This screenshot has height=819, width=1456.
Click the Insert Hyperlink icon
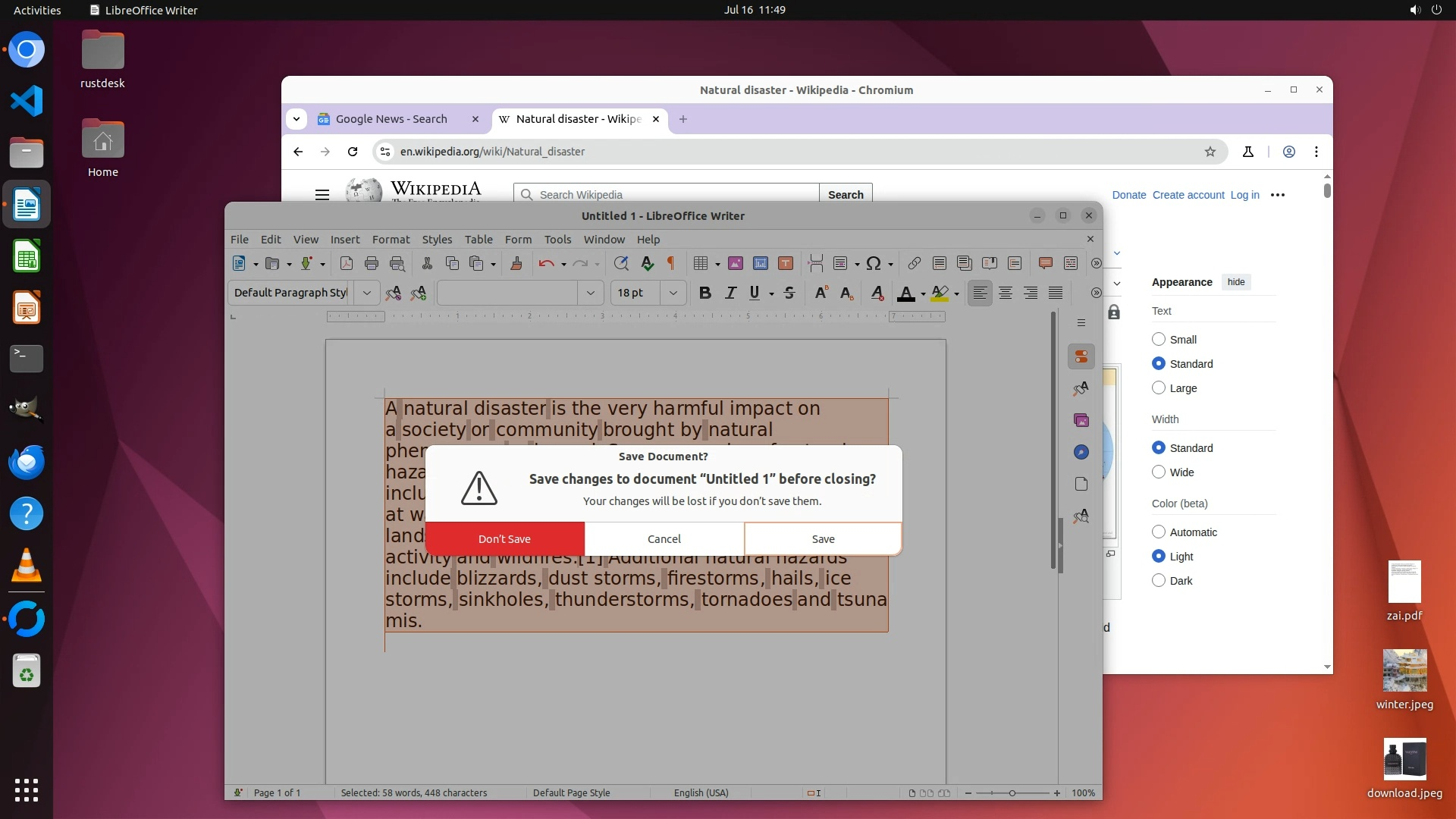[x=914, y=263]
